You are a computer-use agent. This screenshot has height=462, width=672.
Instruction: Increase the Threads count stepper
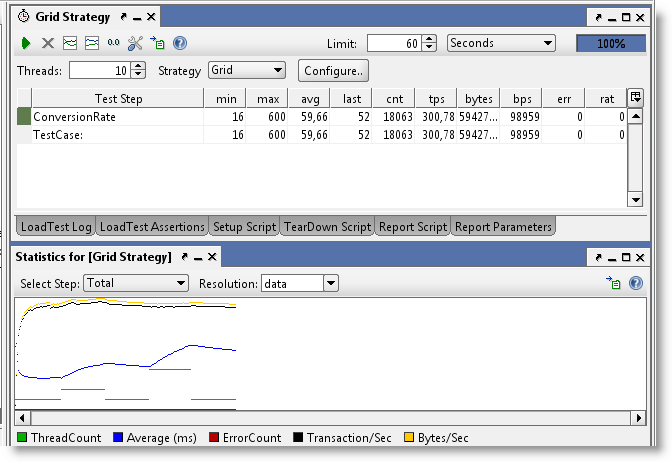click(138, 66)
